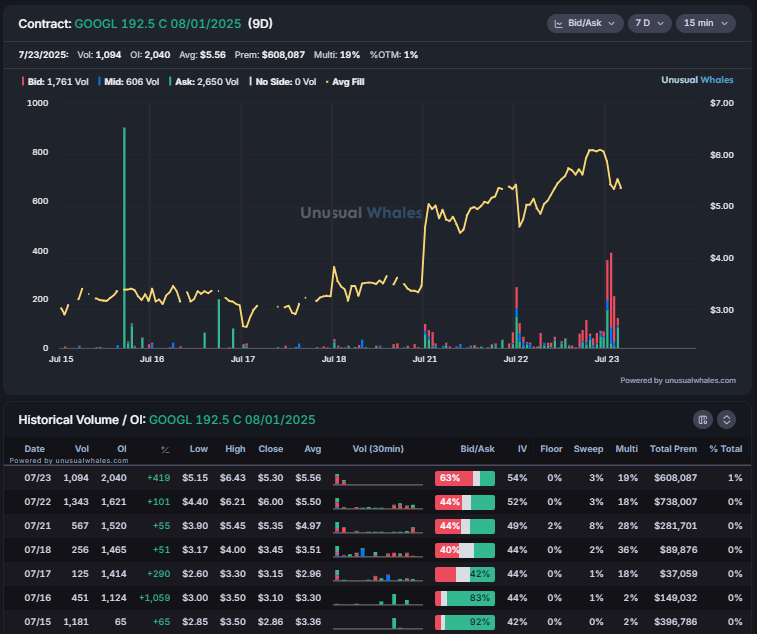Click the $396,786 total premium cell
The height and width of the screenshot is (634, 757).
(x=675, y=621)
